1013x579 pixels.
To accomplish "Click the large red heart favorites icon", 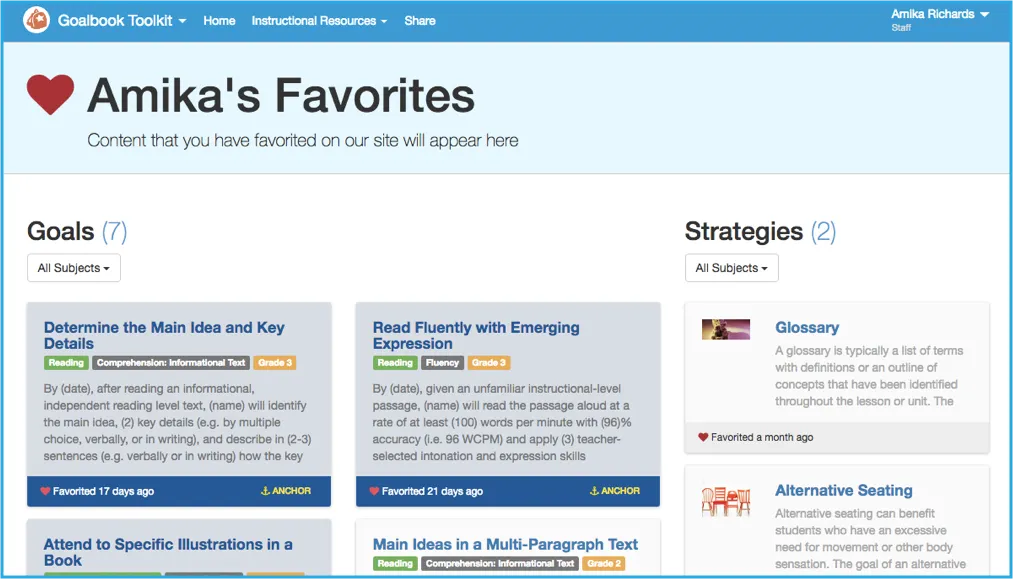I will click(x=50, y=95).
